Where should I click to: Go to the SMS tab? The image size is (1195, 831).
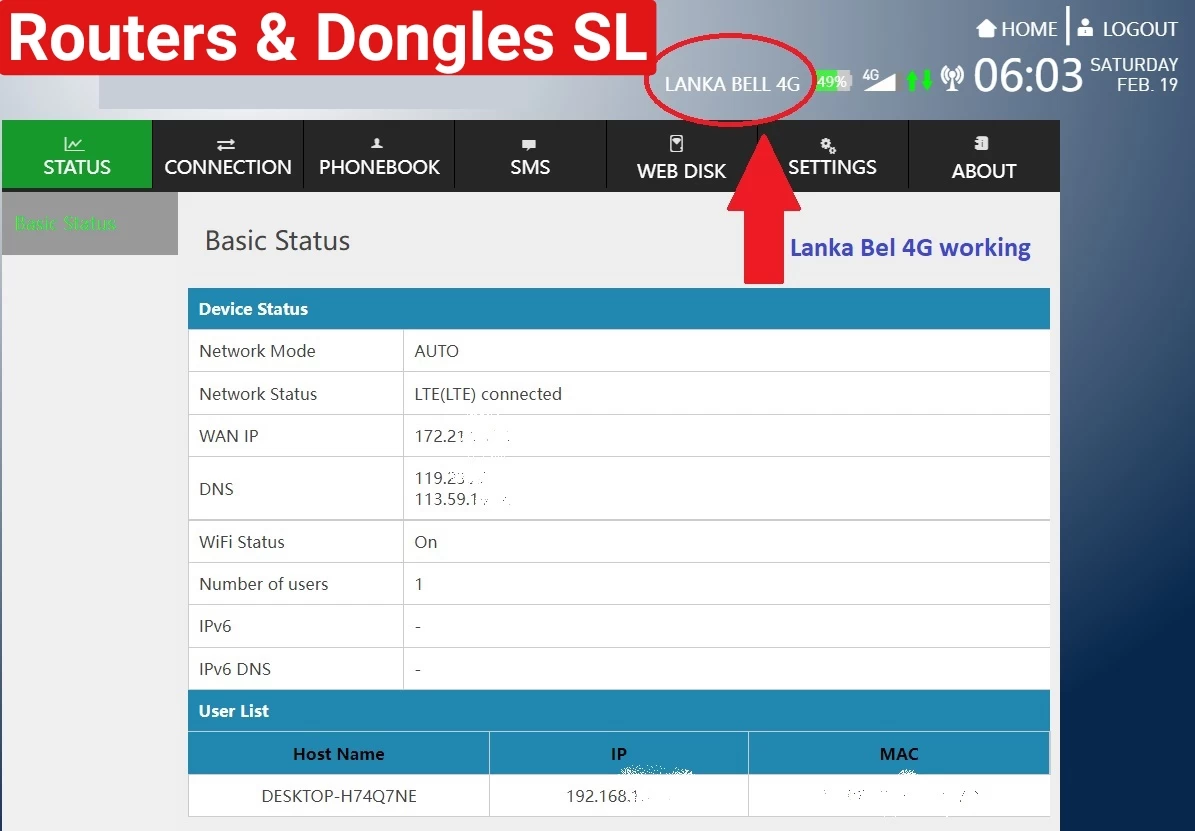click(x=530, y=155)
